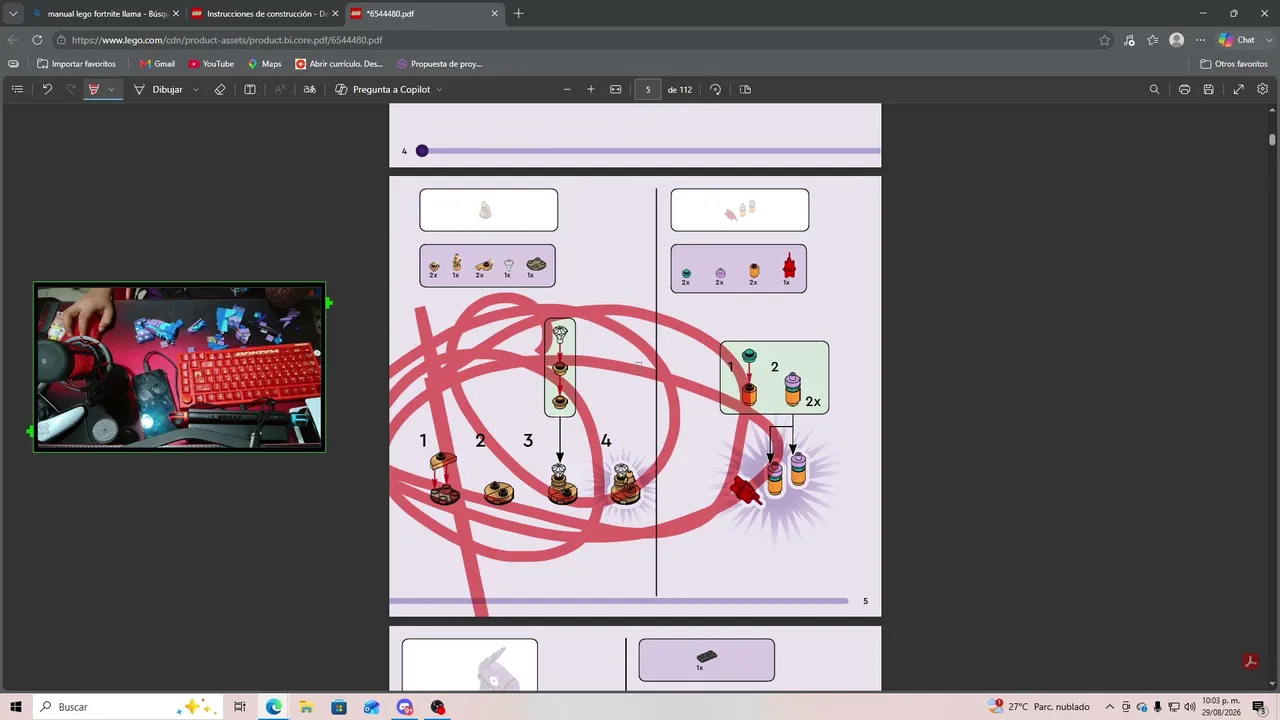Save the PDF document
This screenshot has height=720, width=1280.
coord(1209,89)
